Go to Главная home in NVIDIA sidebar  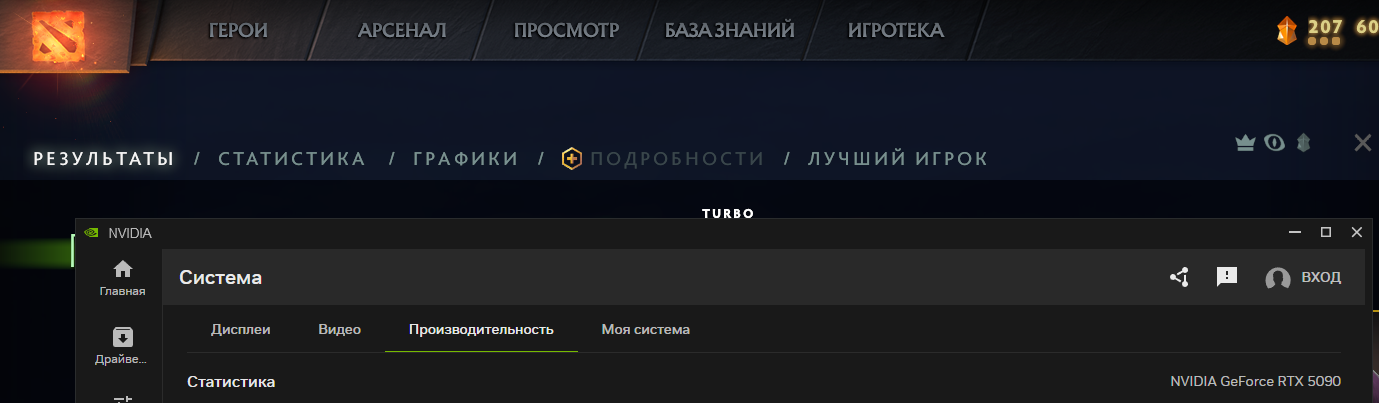(x=123, y=278)
